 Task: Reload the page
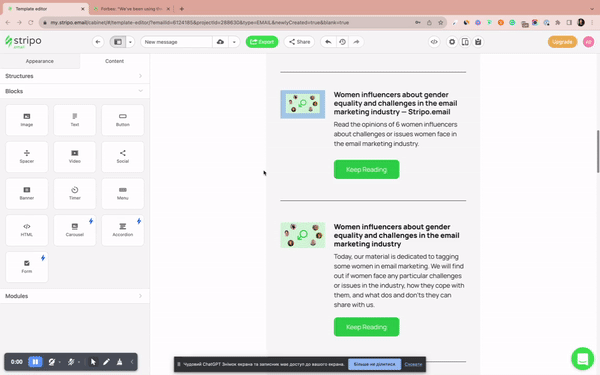(x=31, y=23)
